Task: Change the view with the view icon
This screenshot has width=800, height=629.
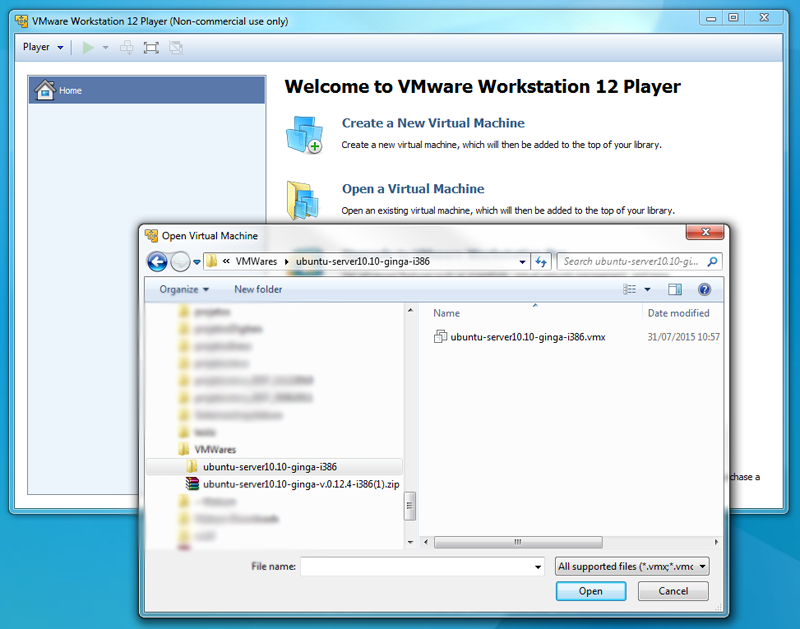Action: 630,289
